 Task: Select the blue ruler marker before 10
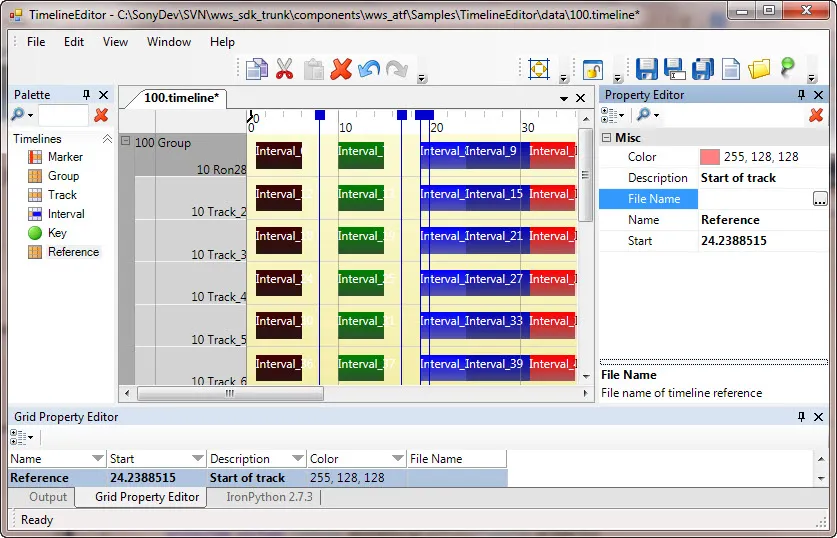coord(320,115)
